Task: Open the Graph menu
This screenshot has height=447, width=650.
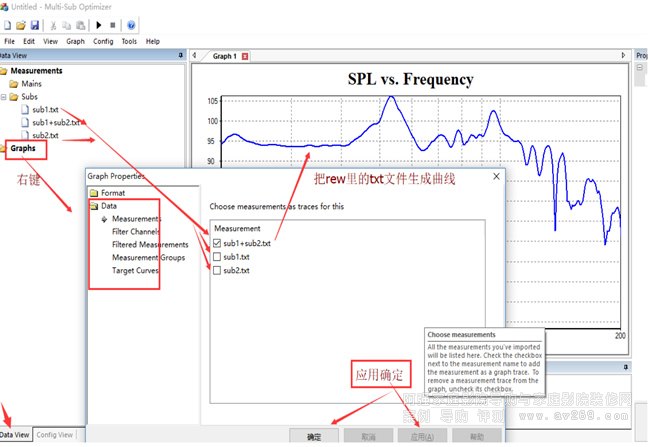Action: (x=75, y=41)
